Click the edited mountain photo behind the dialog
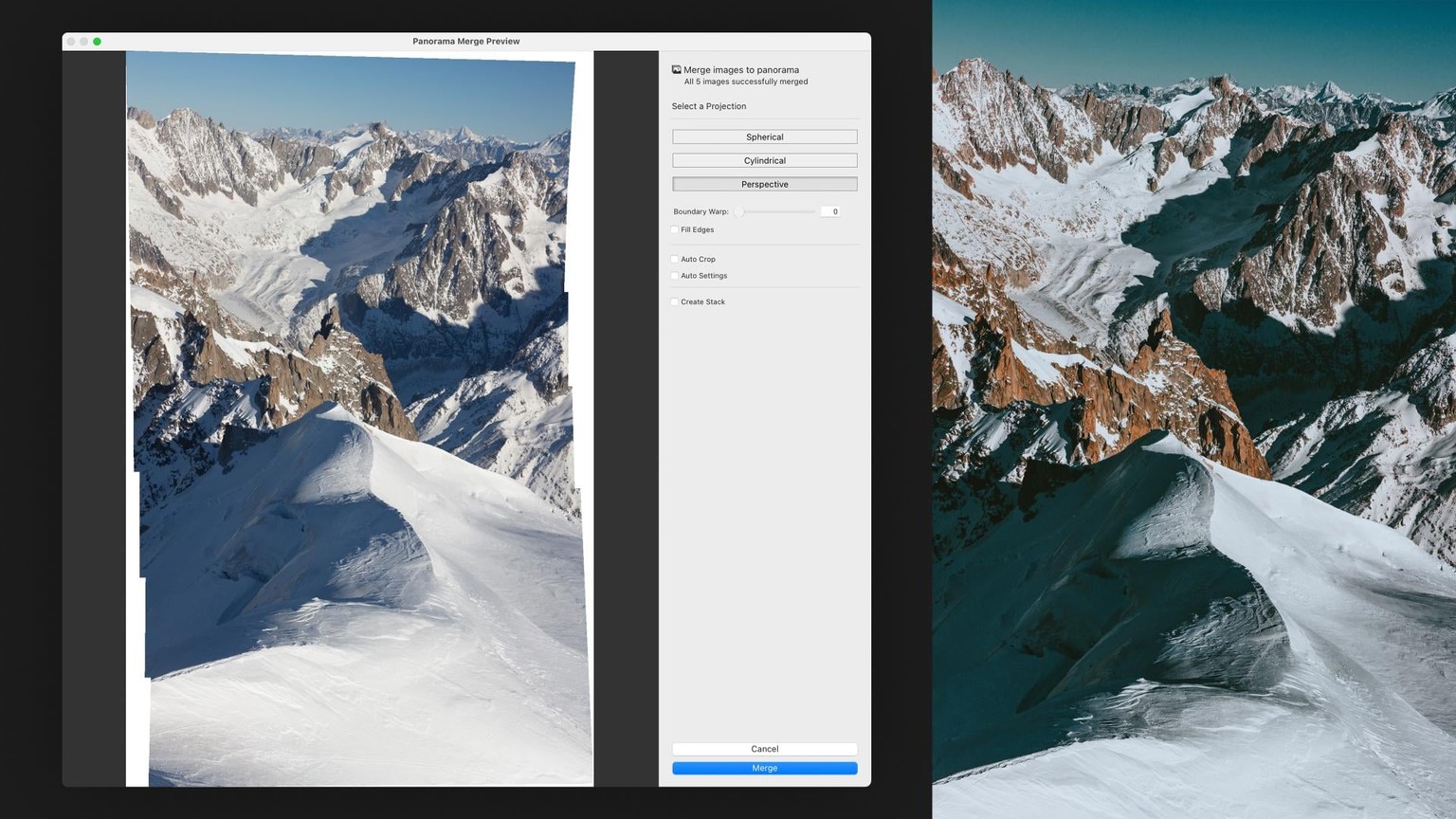Image resolution: width=1456 pixels, height=819 pixels. coord(1193,409)
